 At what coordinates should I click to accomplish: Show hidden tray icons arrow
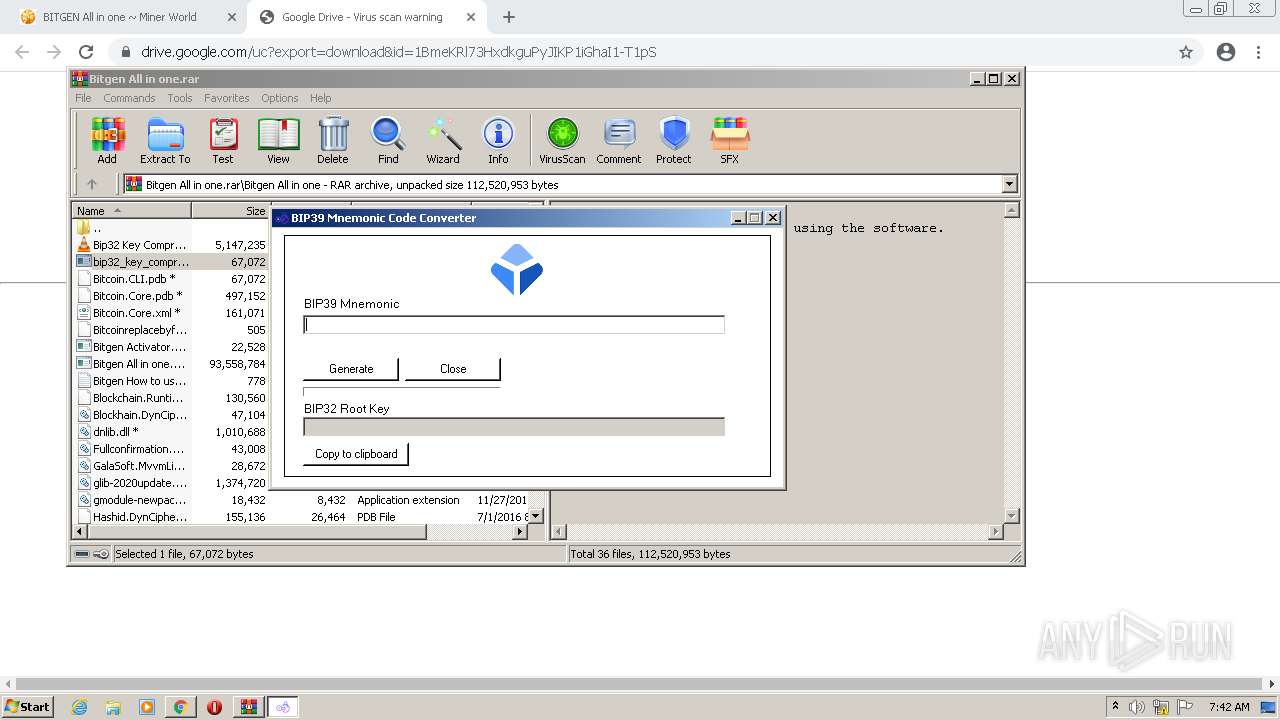[1115, 707]
